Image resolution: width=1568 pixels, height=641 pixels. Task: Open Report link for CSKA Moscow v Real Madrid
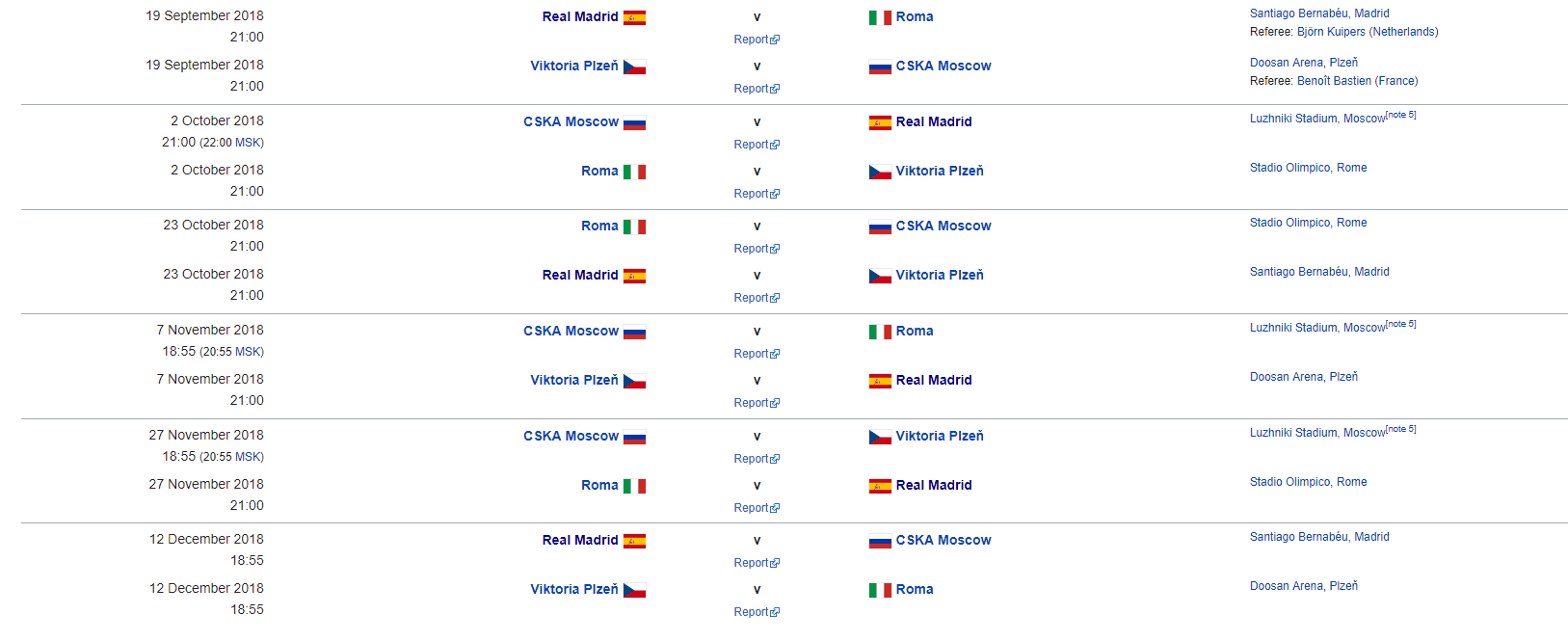pos(751,145)
